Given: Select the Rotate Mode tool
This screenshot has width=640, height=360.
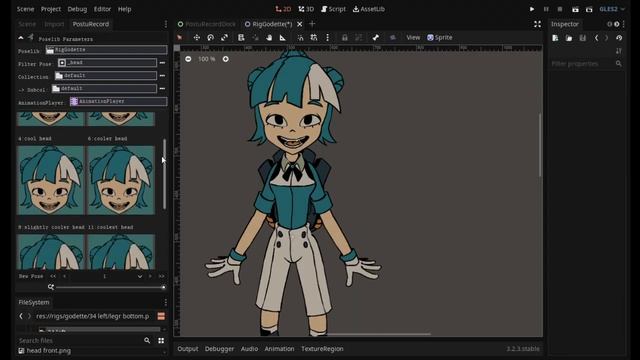Looking at the screenshot, I should pyautogui.click(x=211, y=38).
